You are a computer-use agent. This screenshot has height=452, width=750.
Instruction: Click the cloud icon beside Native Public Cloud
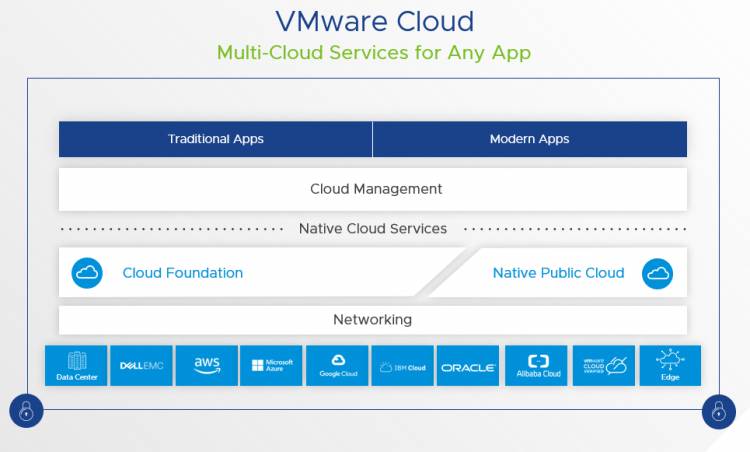pyautogui.click(x=658, y=273)
